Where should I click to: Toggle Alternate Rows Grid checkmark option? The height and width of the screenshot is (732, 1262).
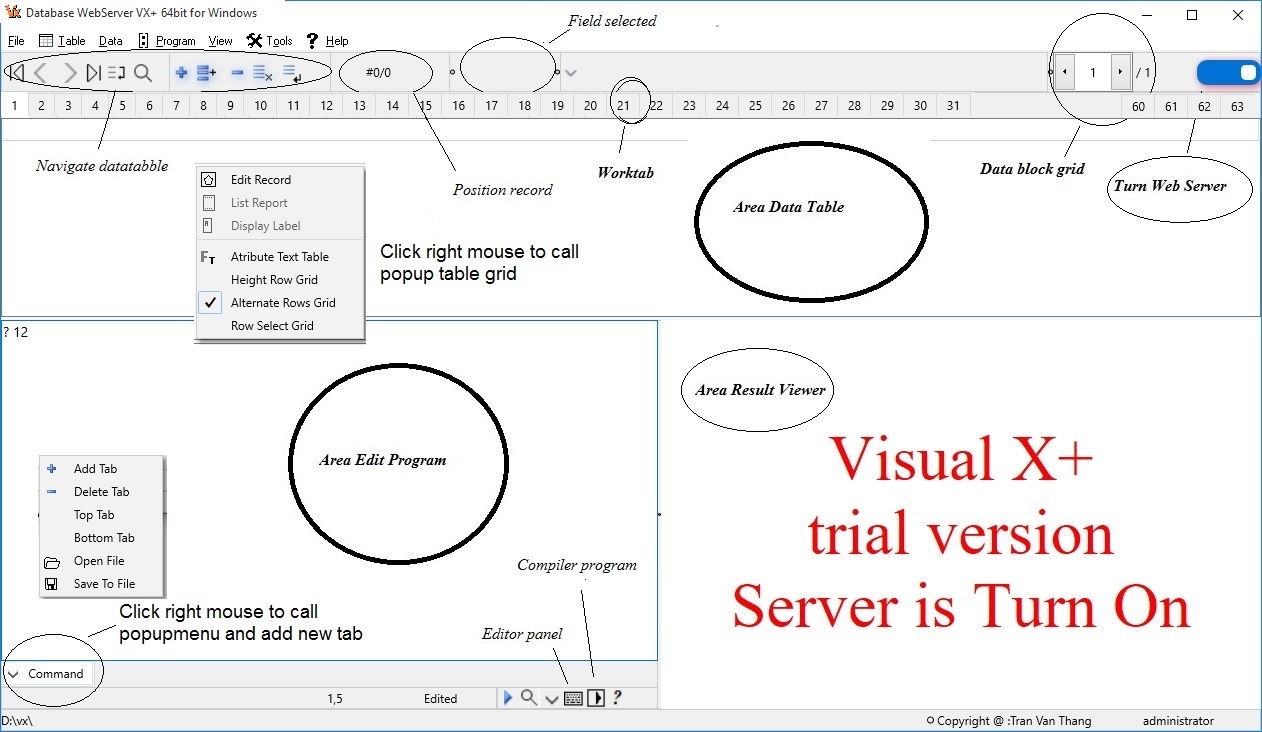tap(282, 303)
